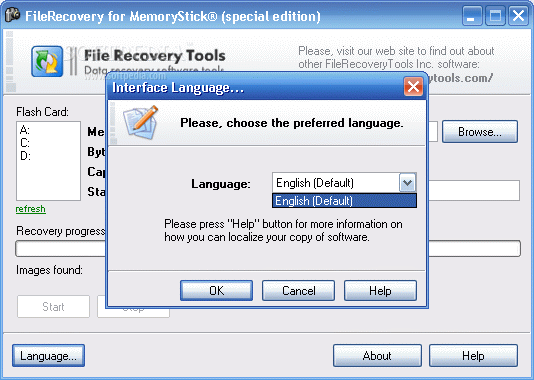The width and height of the screenshot is (534, 380).
Task: Close the Interface Language dialog
Action: [413, 86]
